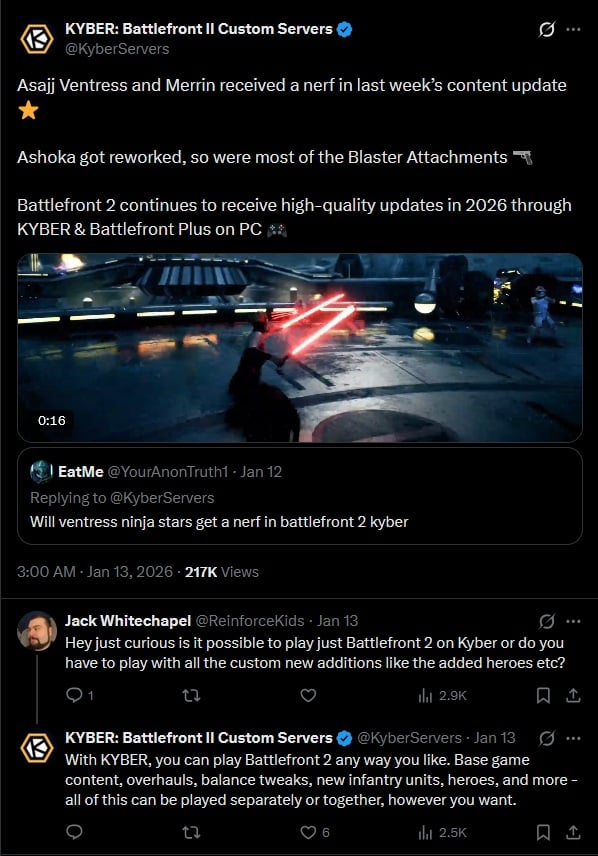
Task: View 2.5K views on KYBER reply
Action: [x=442, y=832]
